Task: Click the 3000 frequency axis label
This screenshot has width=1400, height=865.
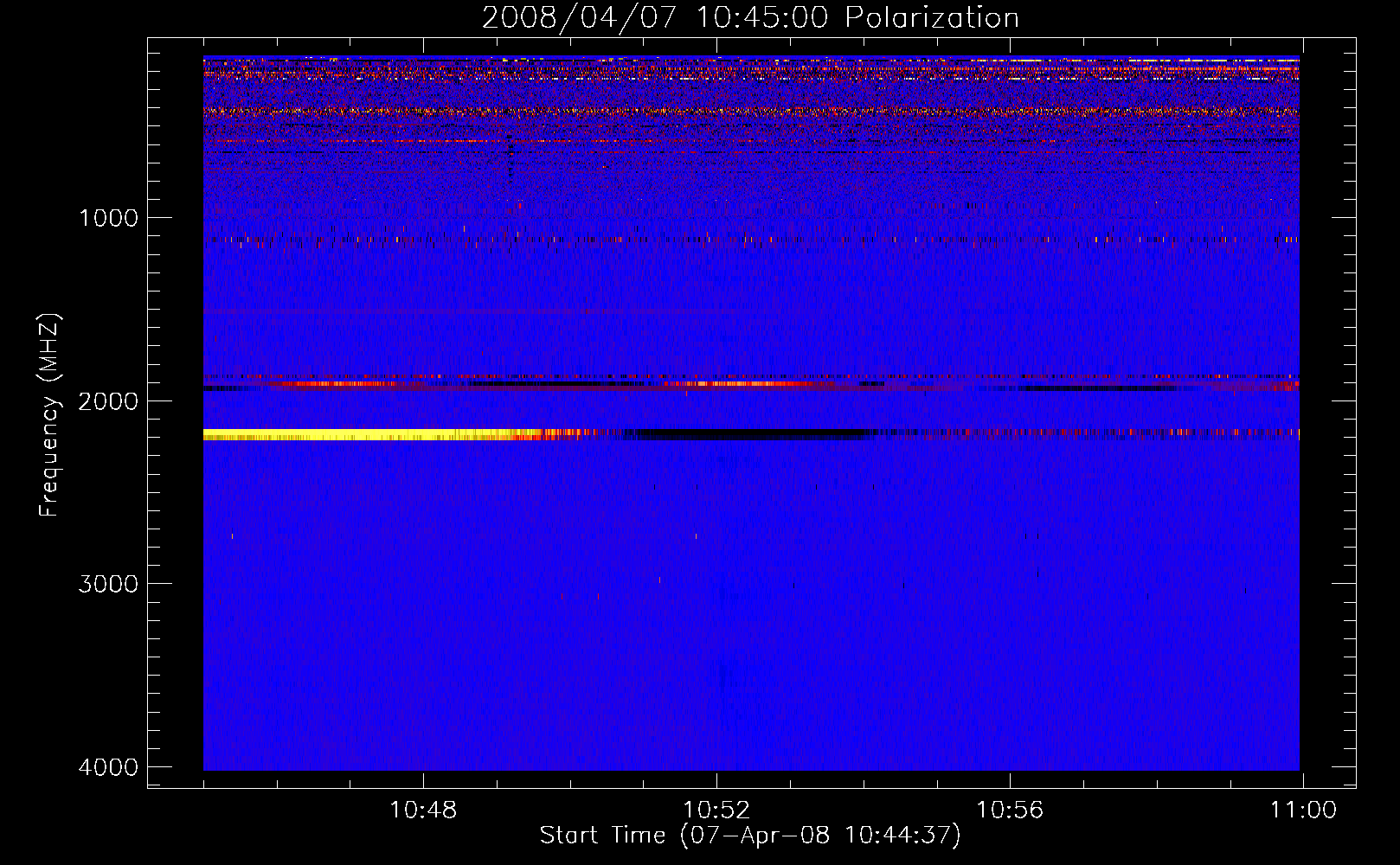Action: (108, 584)
